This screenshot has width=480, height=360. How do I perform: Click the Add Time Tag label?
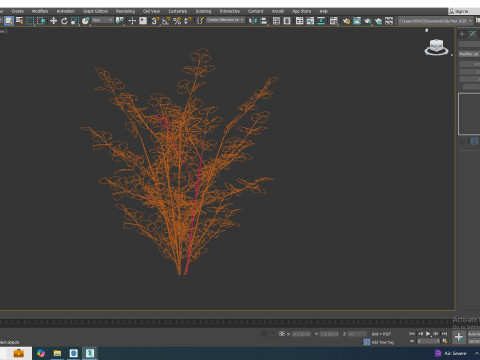coord(383,342)
